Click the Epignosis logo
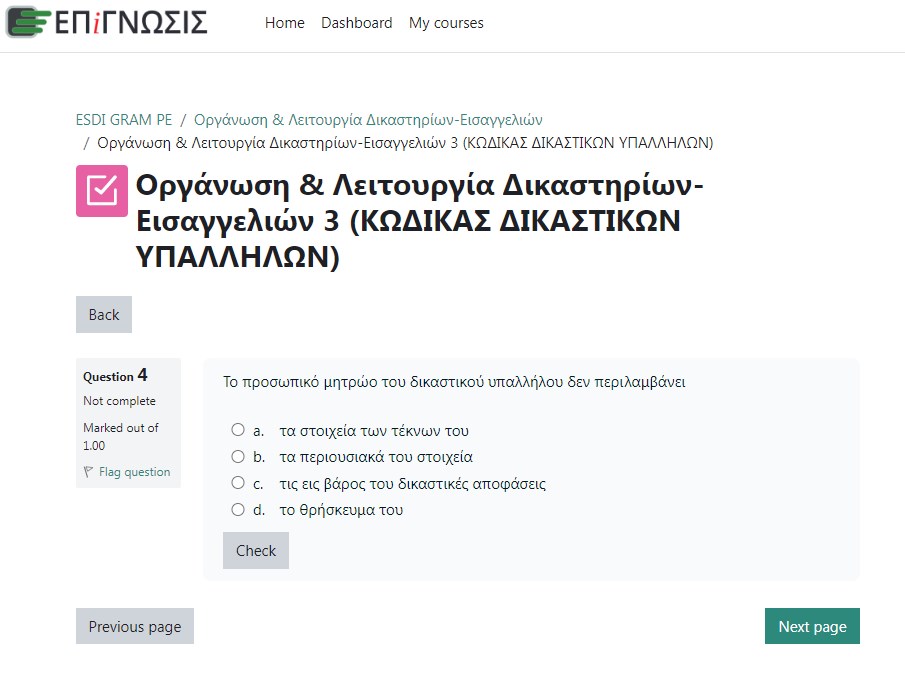 point(107,22)
